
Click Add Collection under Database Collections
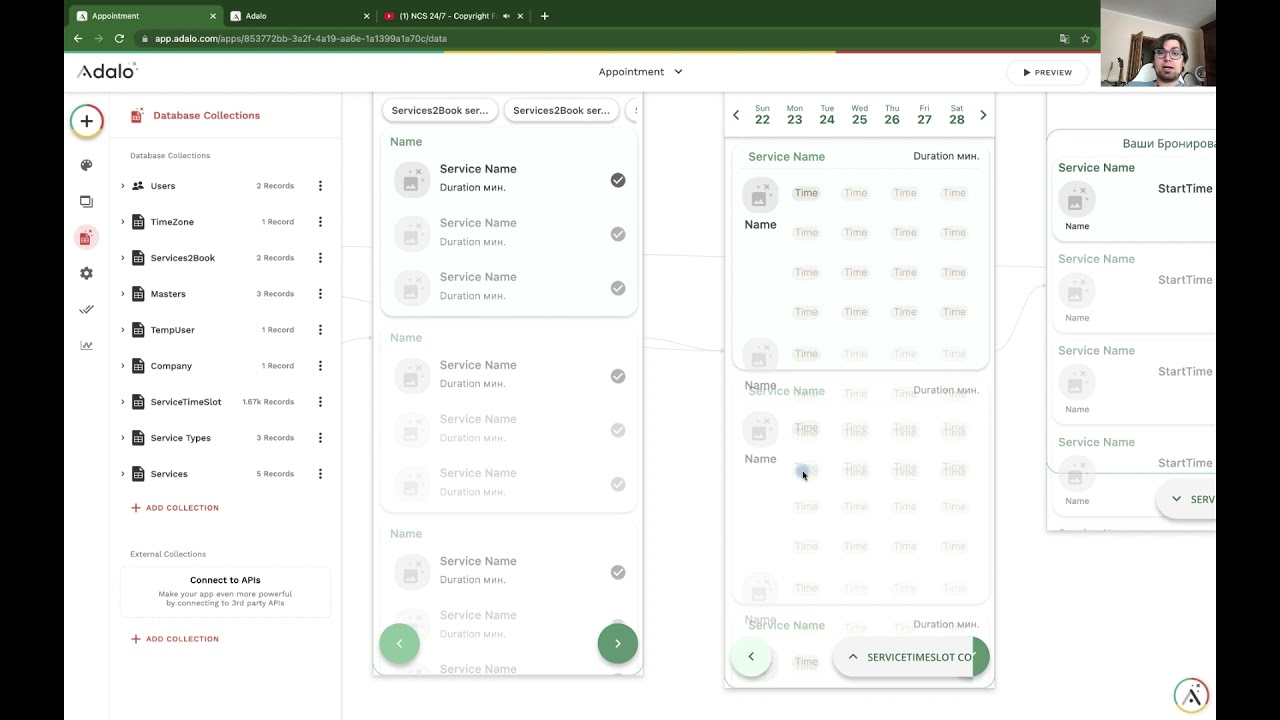(x=175, y=508)
